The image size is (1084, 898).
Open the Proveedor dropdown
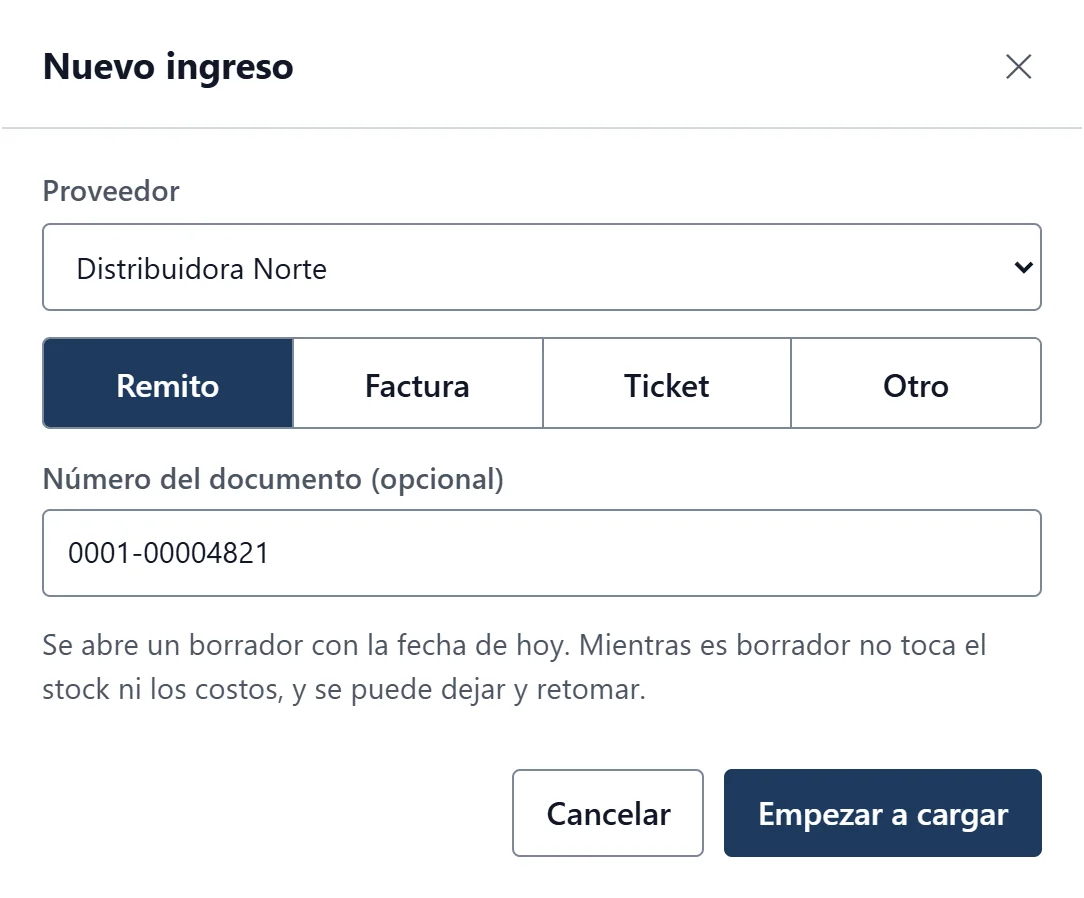pyautogui.click(x=542, y=267)
